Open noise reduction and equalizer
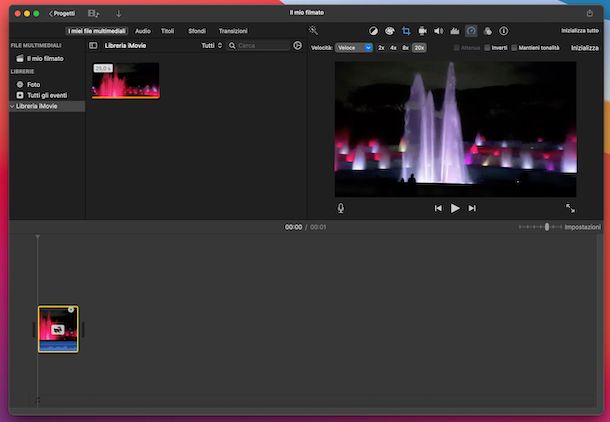This screenshot has width=610, height=422. (x=455, y=31)
